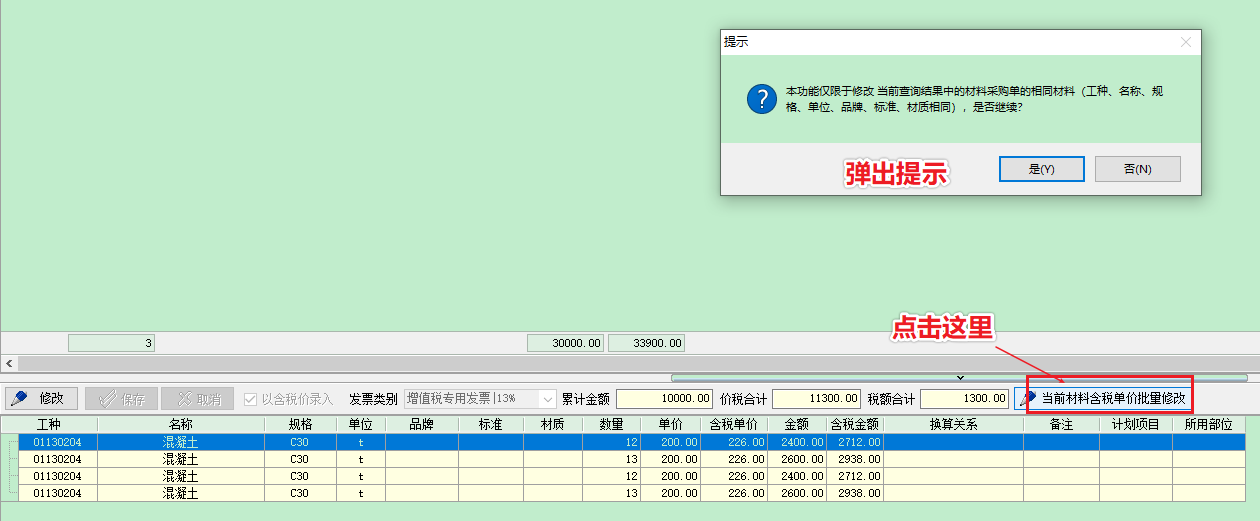Close the 提示 dialog with the X
Image resolution: width=1260 pixels, height=521 pixels.
1185,42
